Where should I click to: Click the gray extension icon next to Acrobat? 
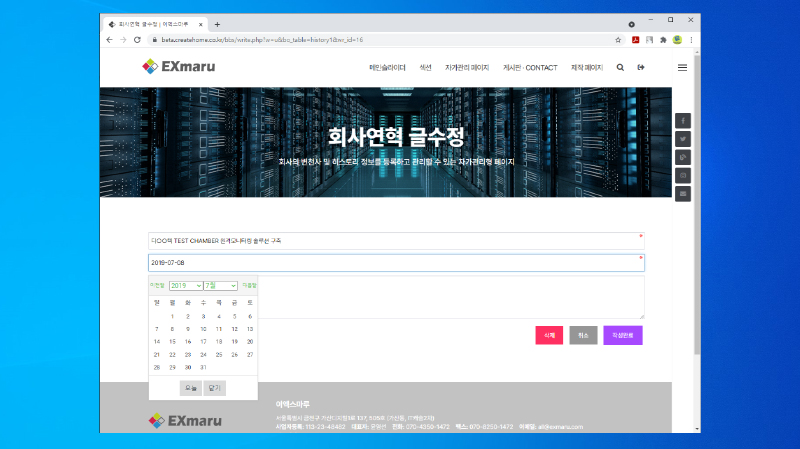pyautogui.click(x=649, y=40)
